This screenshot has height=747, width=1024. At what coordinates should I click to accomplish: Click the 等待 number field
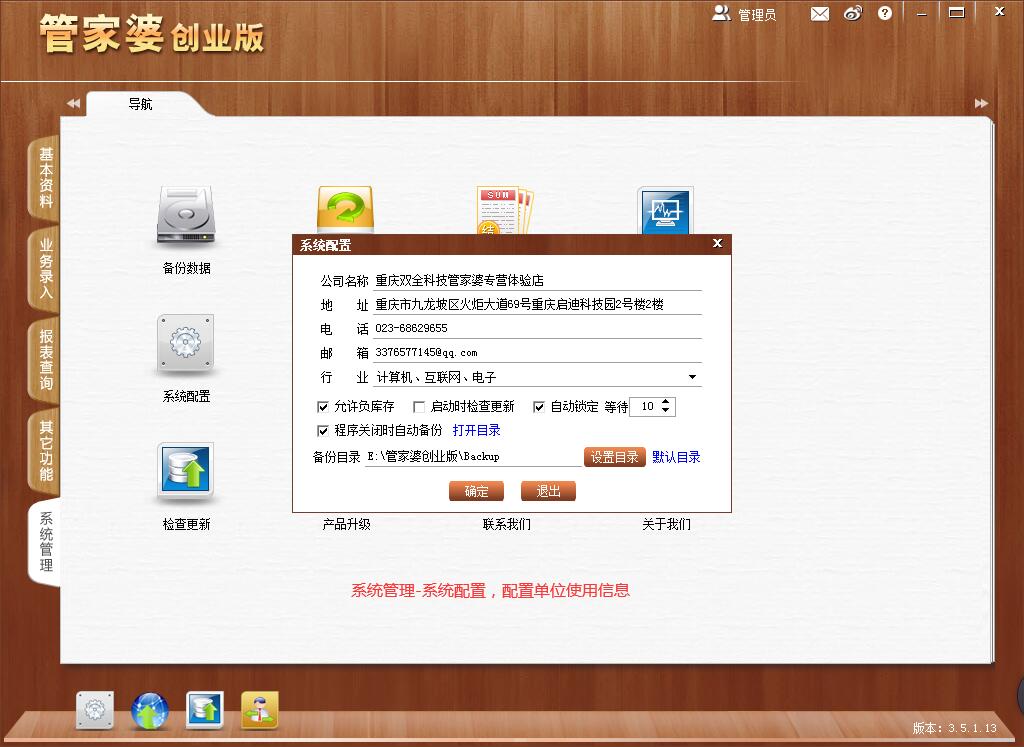click(645, 407)
